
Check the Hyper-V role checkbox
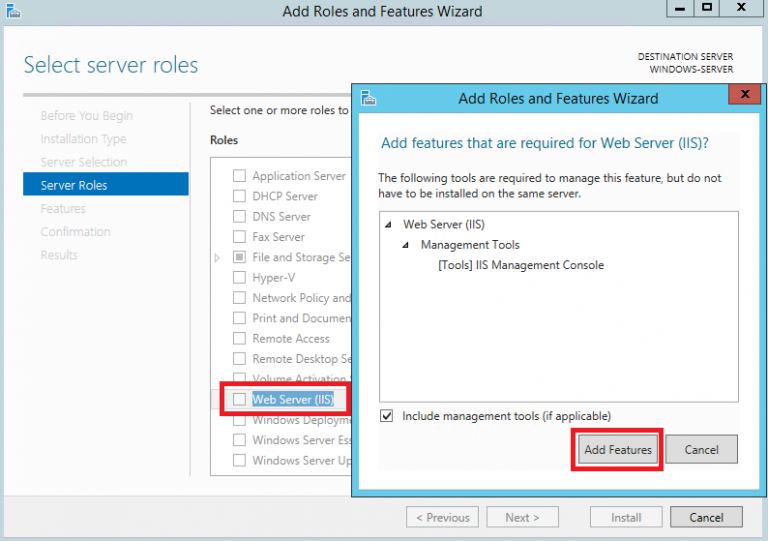[239, 278]
